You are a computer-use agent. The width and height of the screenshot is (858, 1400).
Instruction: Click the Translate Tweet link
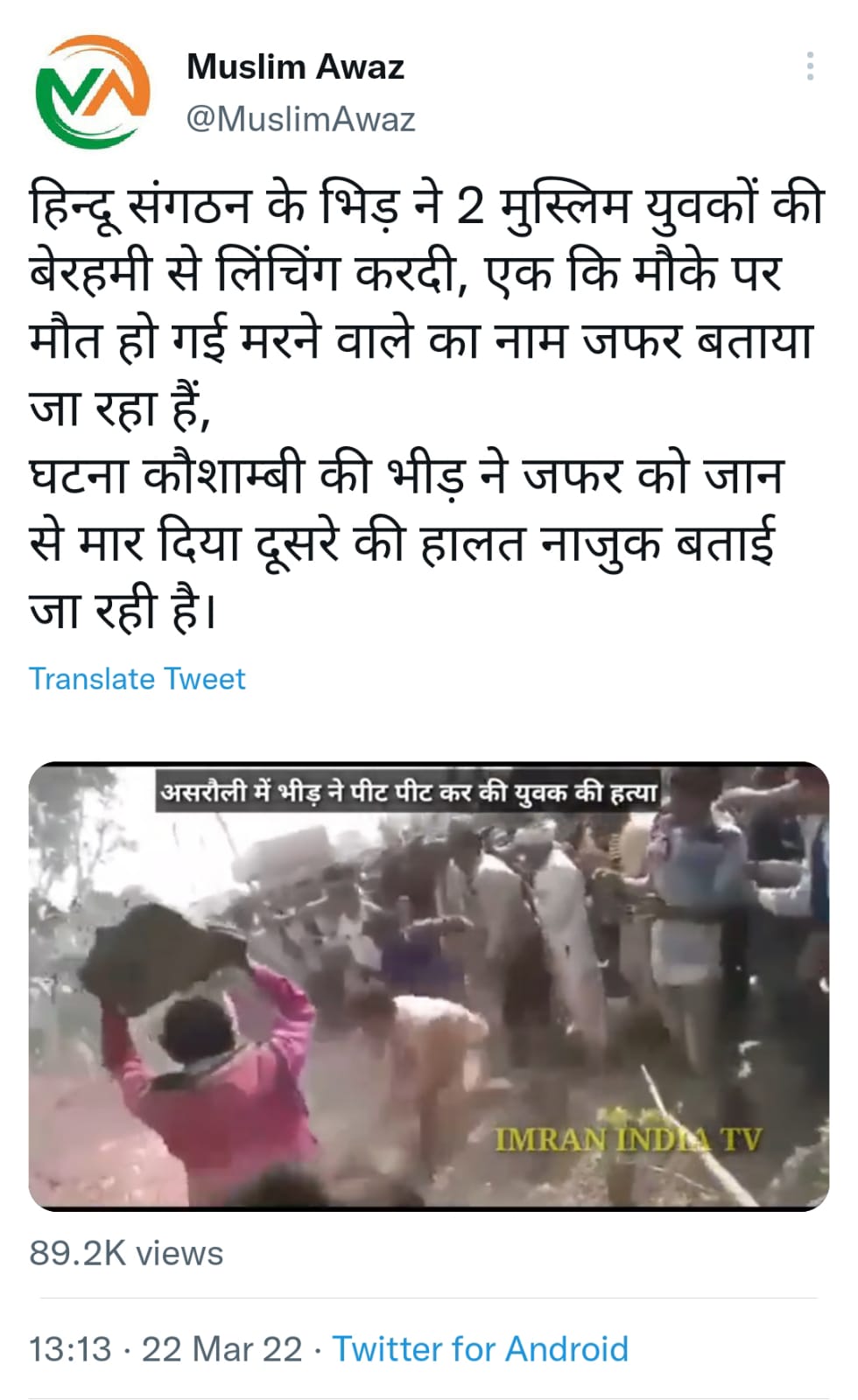click(x=137, y=679)
